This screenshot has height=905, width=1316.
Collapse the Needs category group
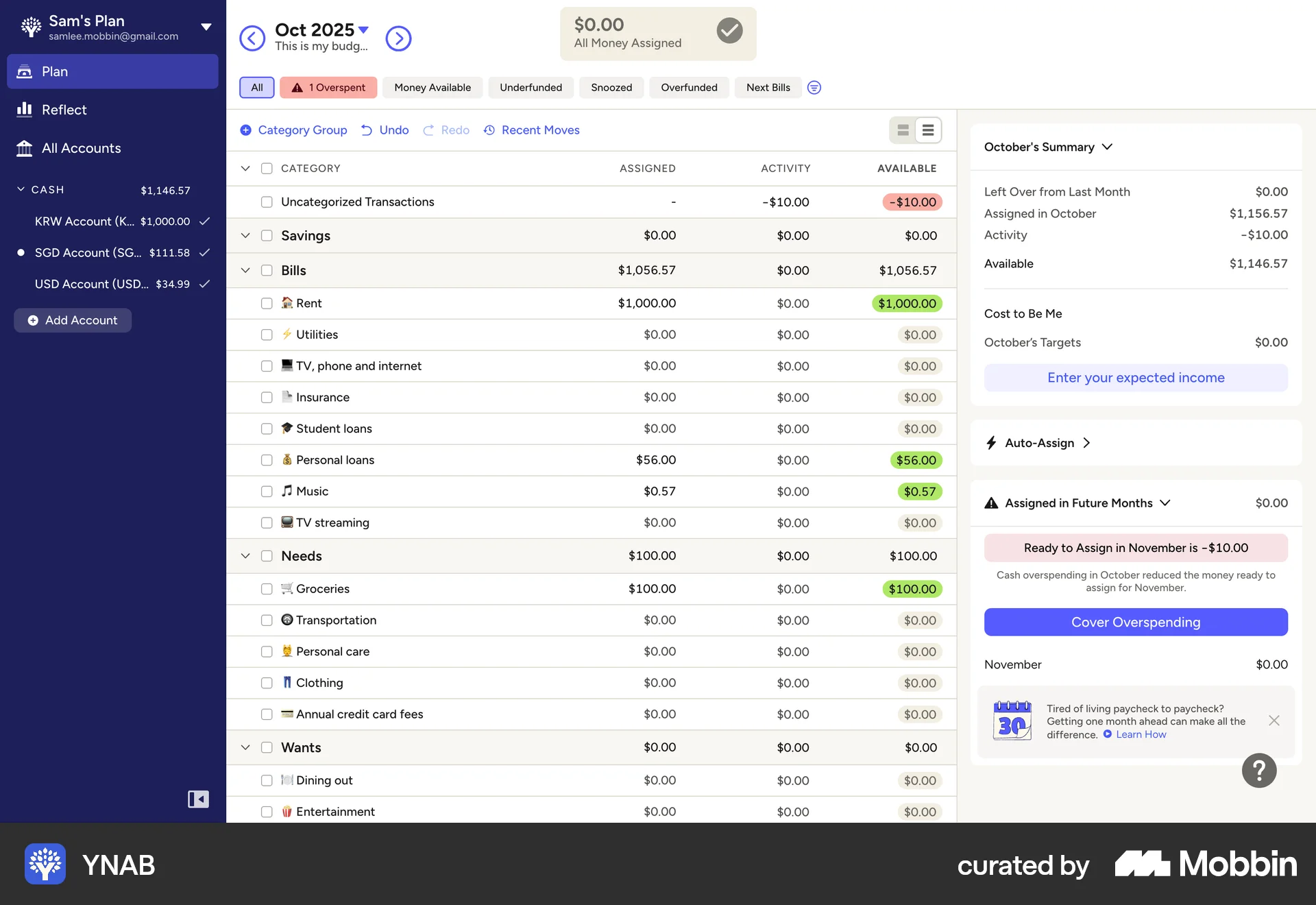(245, 556)
